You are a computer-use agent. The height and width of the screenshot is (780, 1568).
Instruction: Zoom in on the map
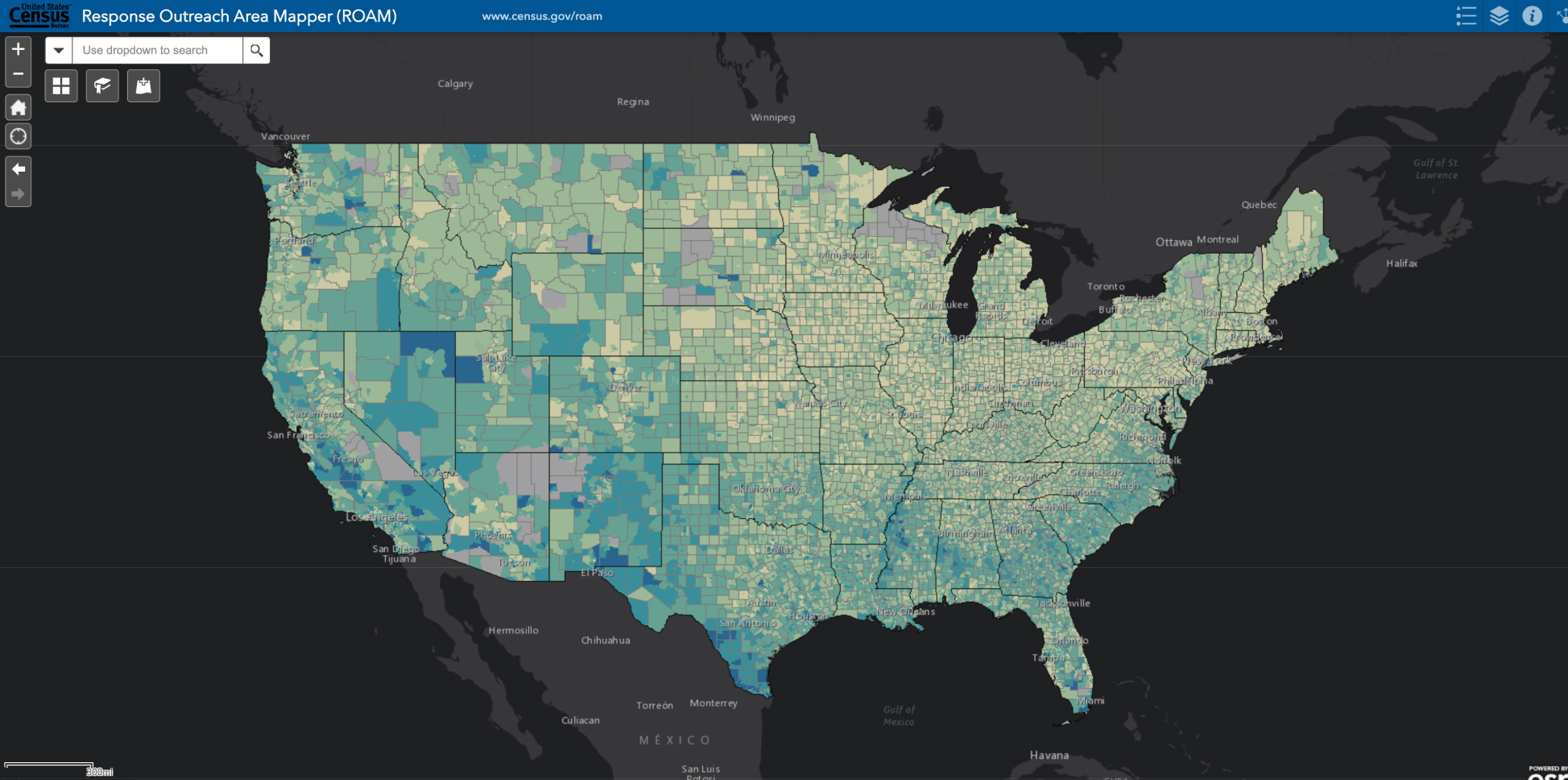coord(18,49)
